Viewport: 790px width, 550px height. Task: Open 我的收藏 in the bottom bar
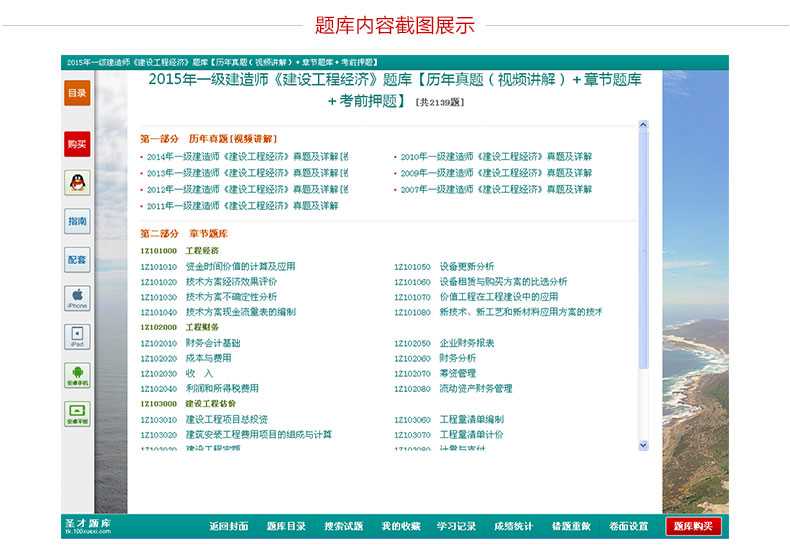click(x=400, y=526)
